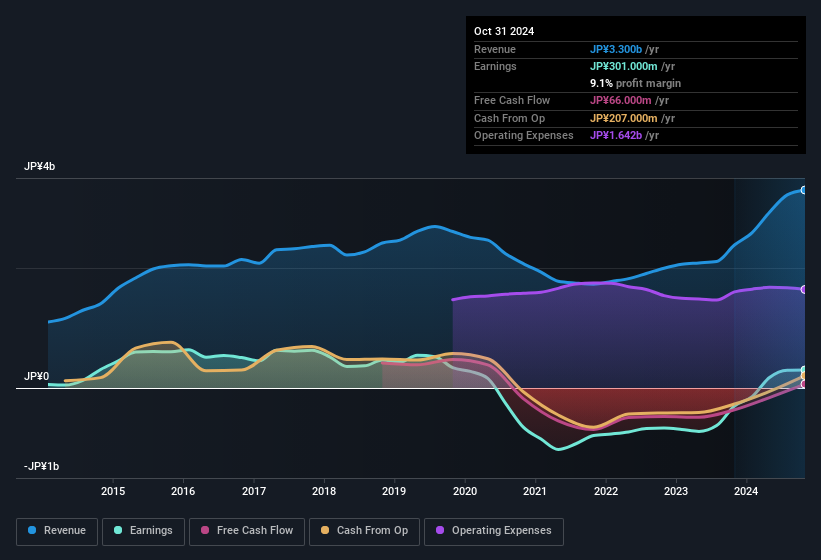Click the Oct 31 2024 tooltip date

[x=504, y=31]
